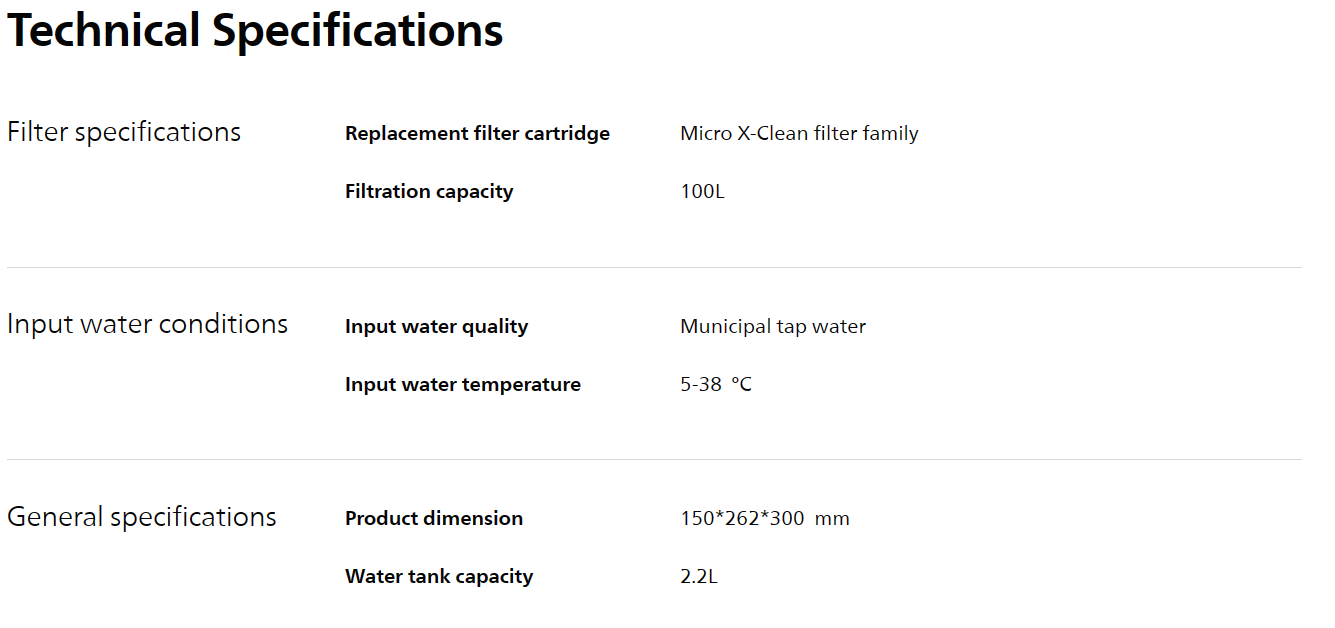Click the Product dimension label
The image size is (1335, 628).
pyautogui.click(x=434, y=518)
